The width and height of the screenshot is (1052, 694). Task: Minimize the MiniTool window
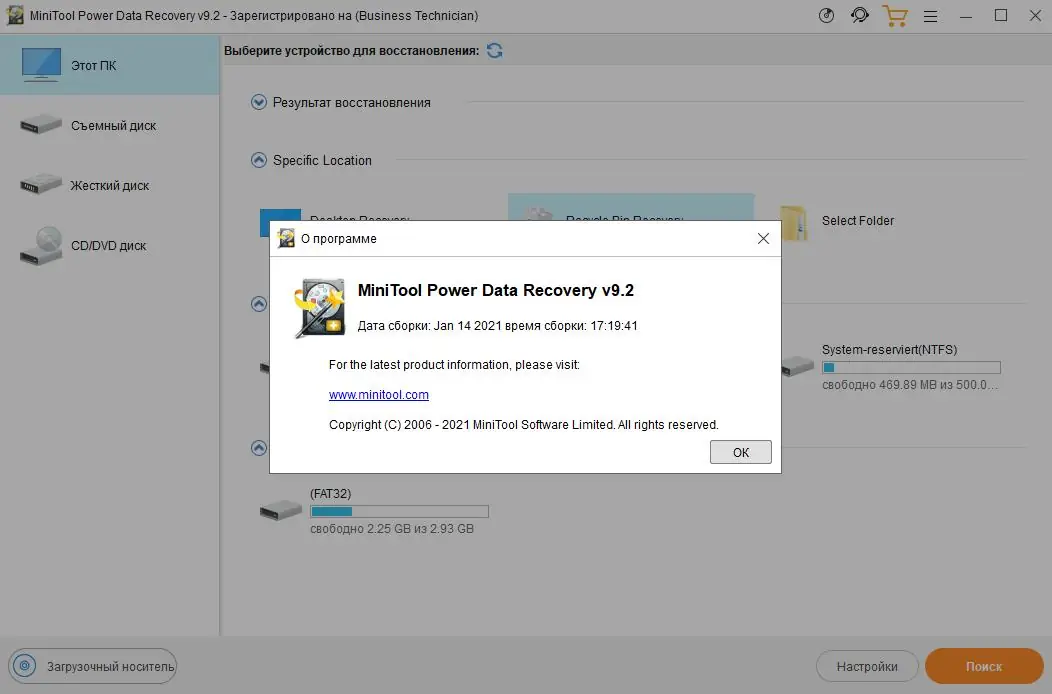point(966,16)
